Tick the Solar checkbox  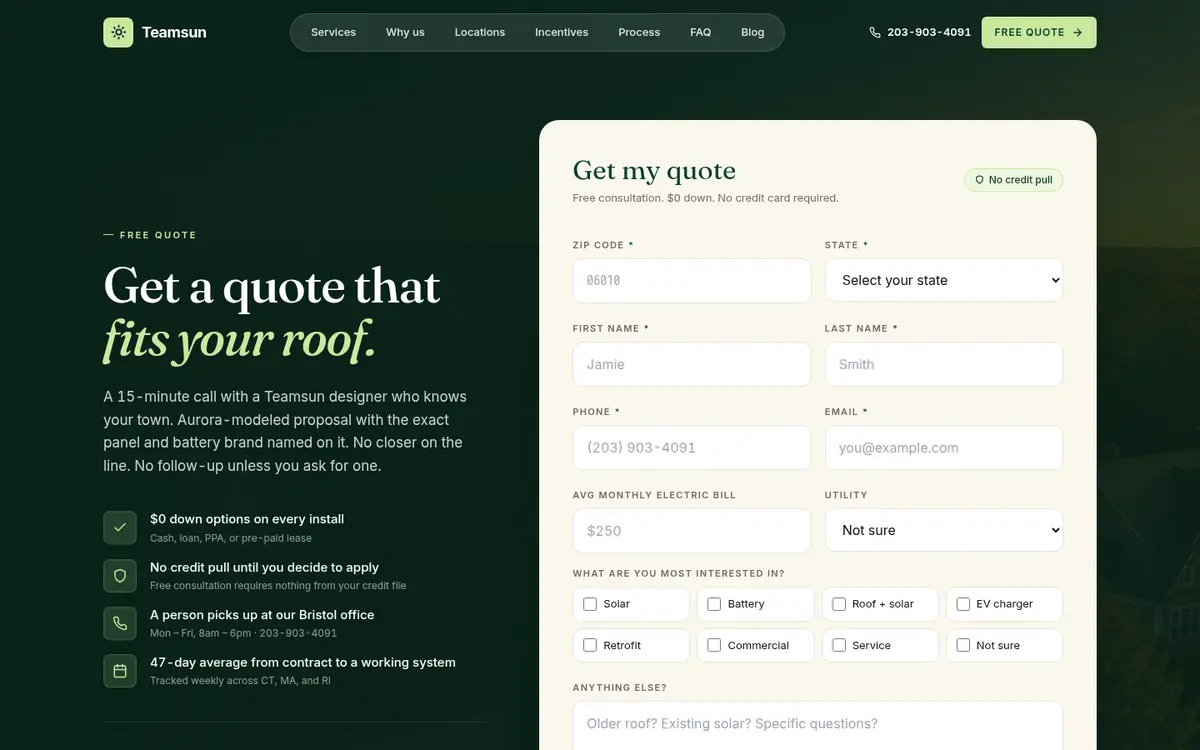tap(590, 604)
